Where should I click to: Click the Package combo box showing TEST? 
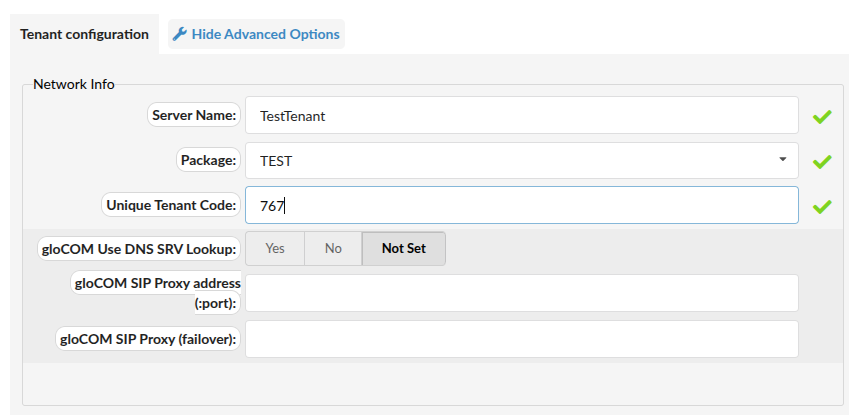pos(500,161)
